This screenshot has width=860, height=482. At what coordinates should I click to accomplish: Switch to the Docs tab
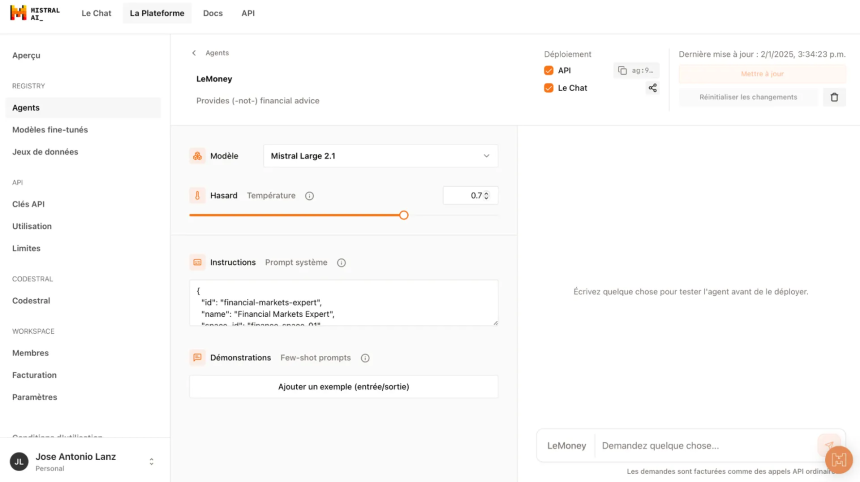[213, 13]
